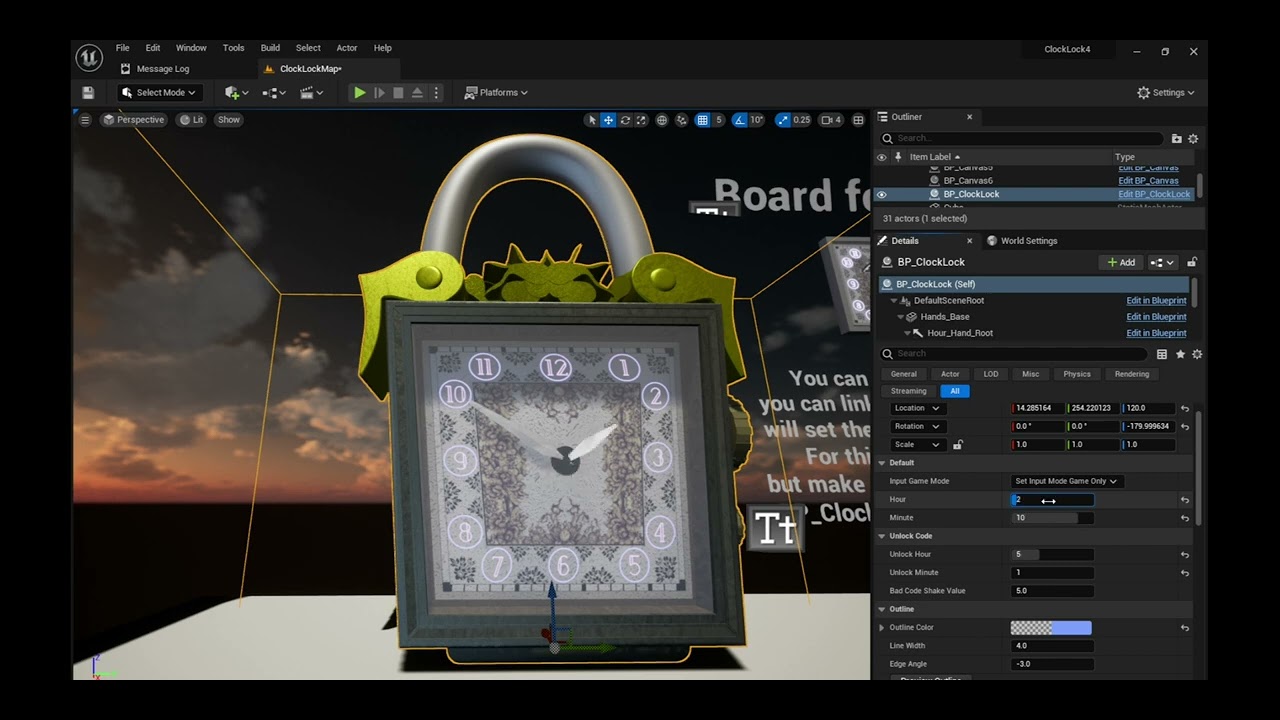1280x720 pixels.
Task: Switch to the Message Log tab
Action: (155, 69)
